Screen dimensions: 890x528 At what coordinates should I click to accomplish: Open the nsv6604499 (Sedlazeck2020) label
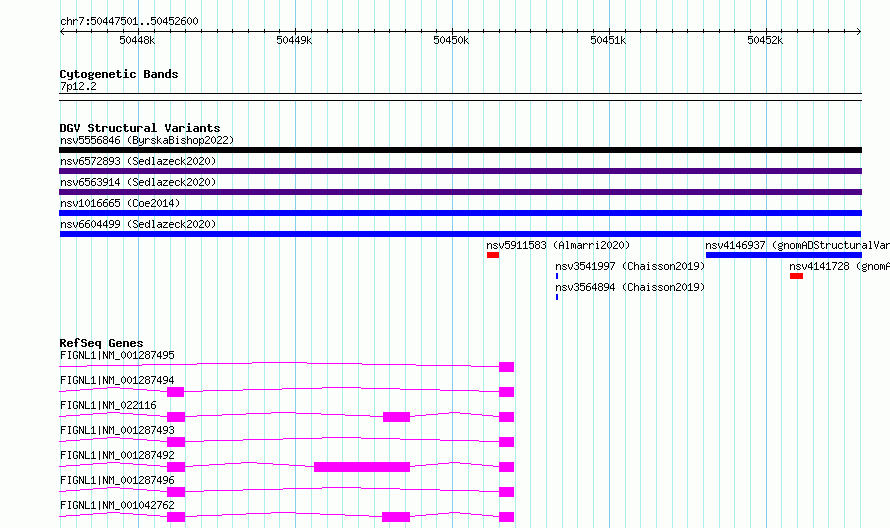[x=138, y=224]
